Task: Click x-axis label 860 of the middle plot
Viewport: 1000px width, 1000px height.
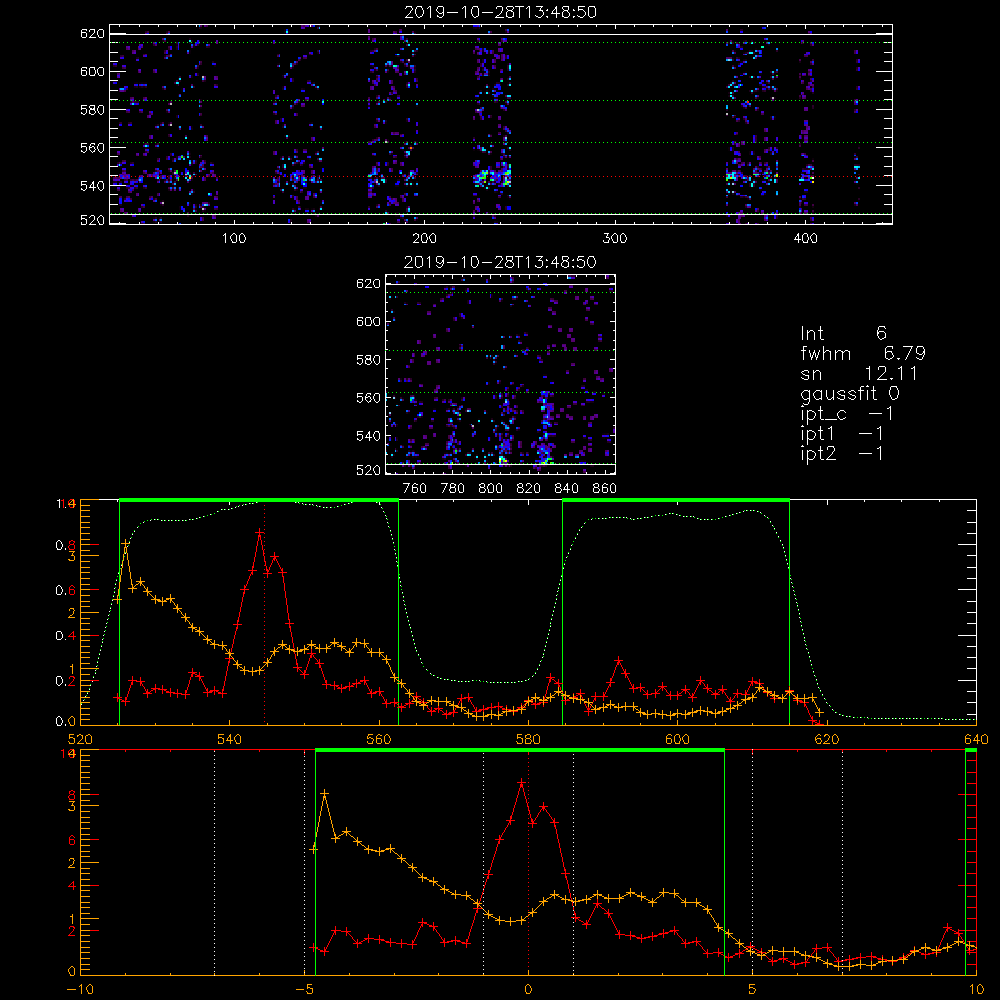Action: coord(605,489)
